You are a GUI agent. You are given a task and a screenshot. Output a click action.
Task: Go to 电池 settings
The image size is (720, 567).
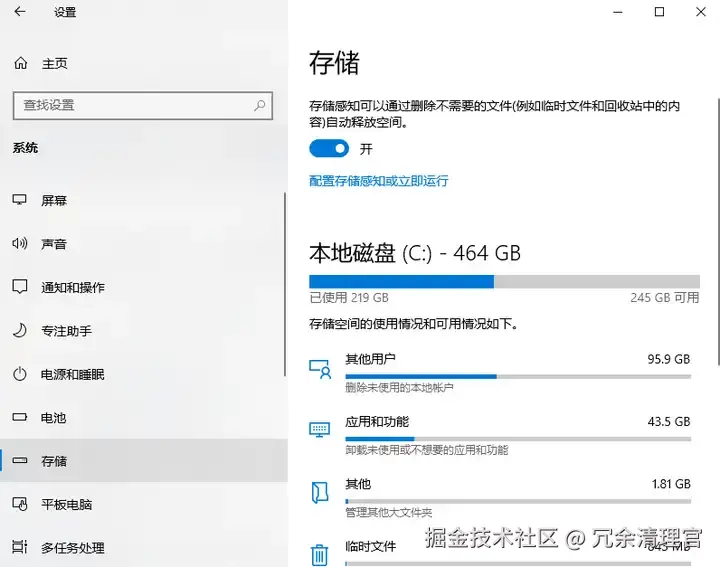coord(142,418)
